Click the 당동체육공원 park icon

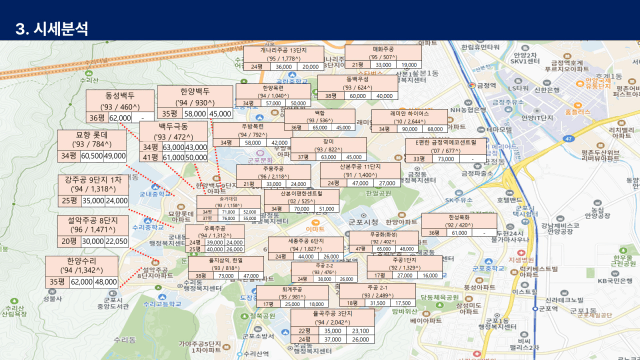click(x=439, y=305)
